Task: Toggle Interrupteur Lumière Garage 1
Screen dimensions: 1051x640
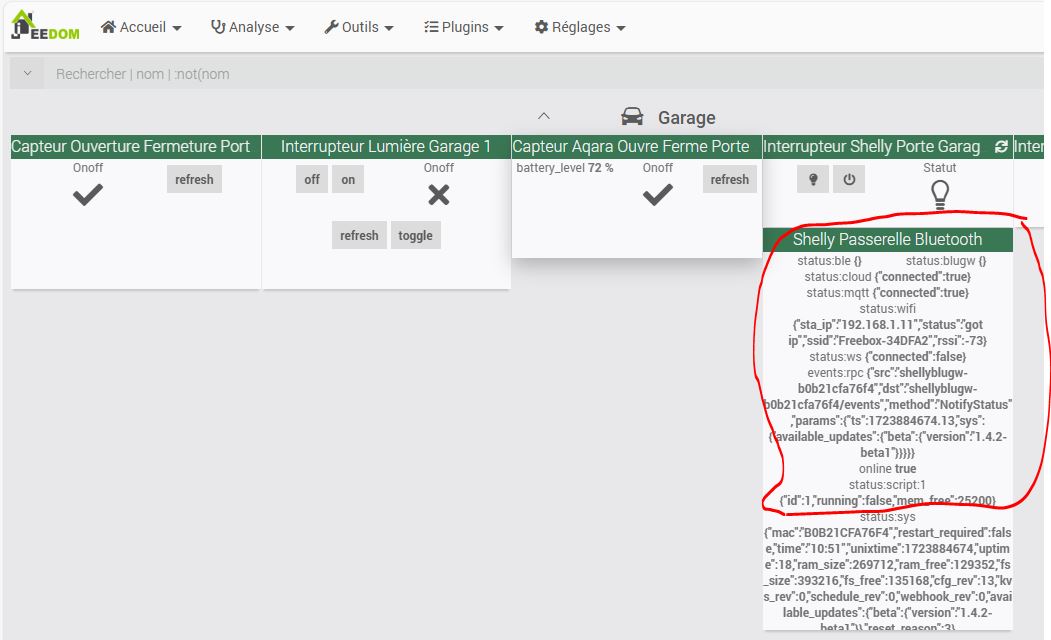Action: click(416, 235)
